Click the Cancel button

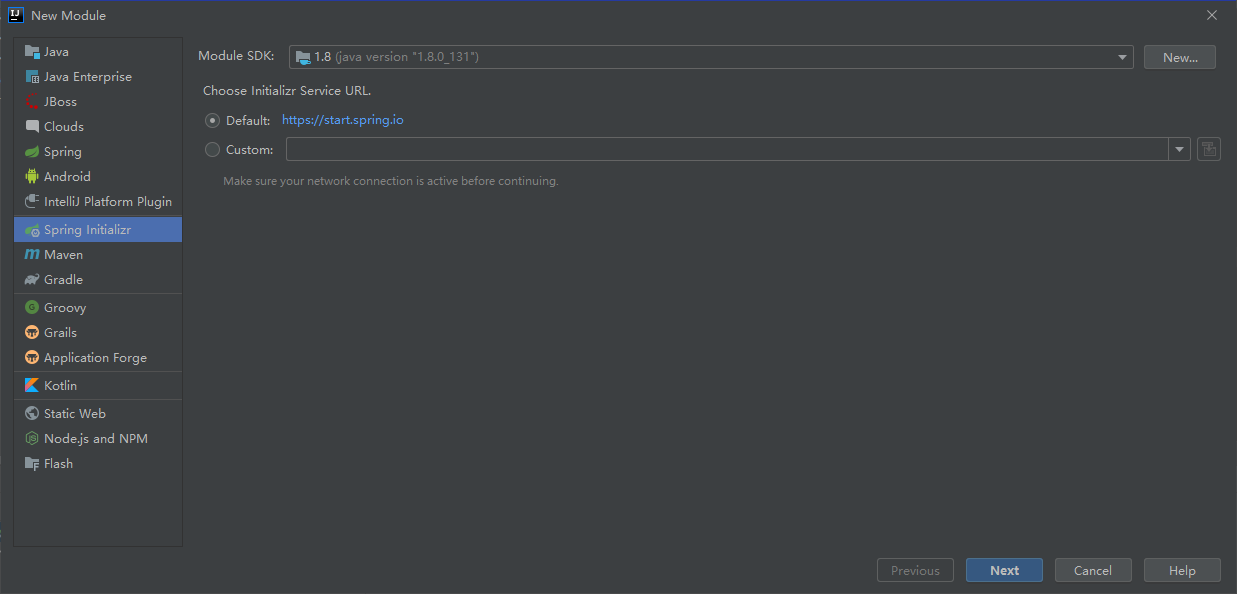click(x=1093, y=570)
